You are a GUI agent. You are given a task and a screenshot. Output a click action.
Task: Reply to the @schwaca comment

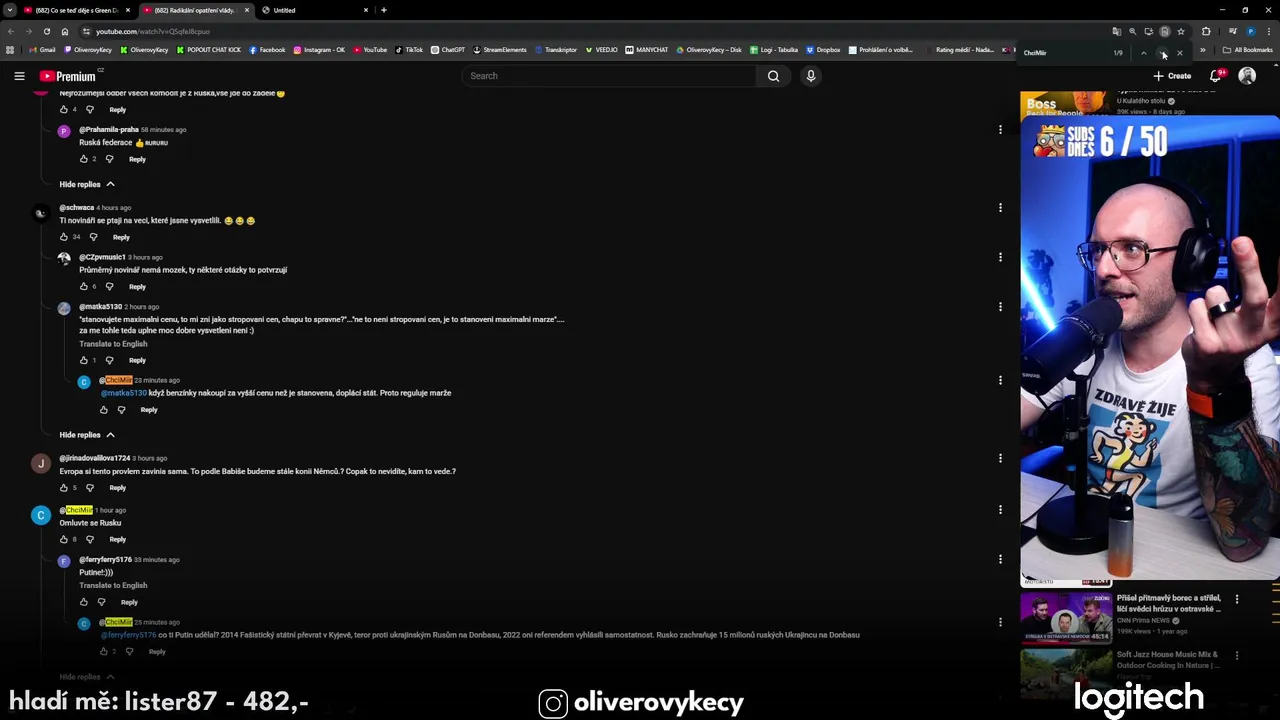(x=121, y=237)
